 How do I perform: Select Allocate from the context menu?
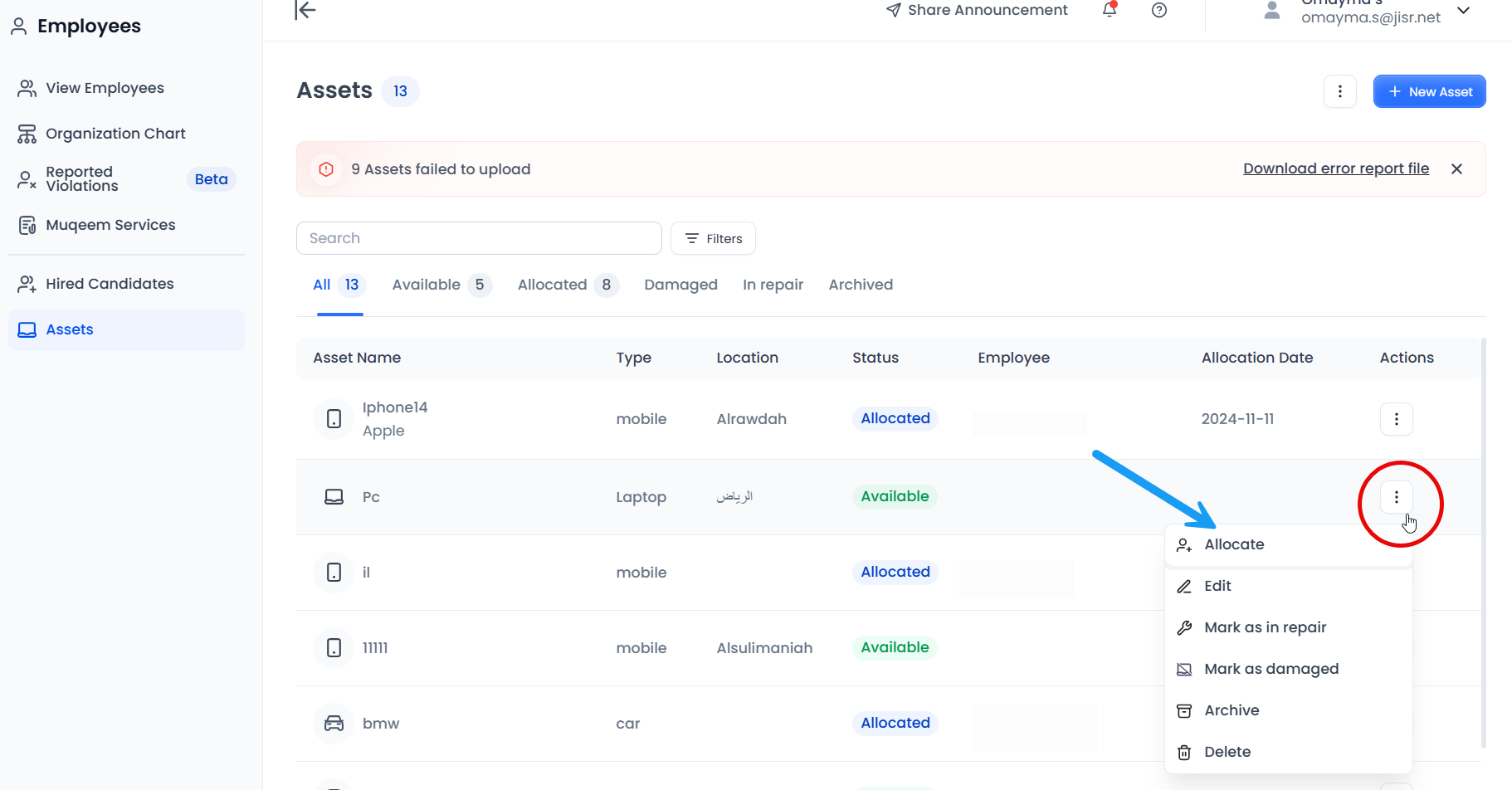click(1234, 545)
